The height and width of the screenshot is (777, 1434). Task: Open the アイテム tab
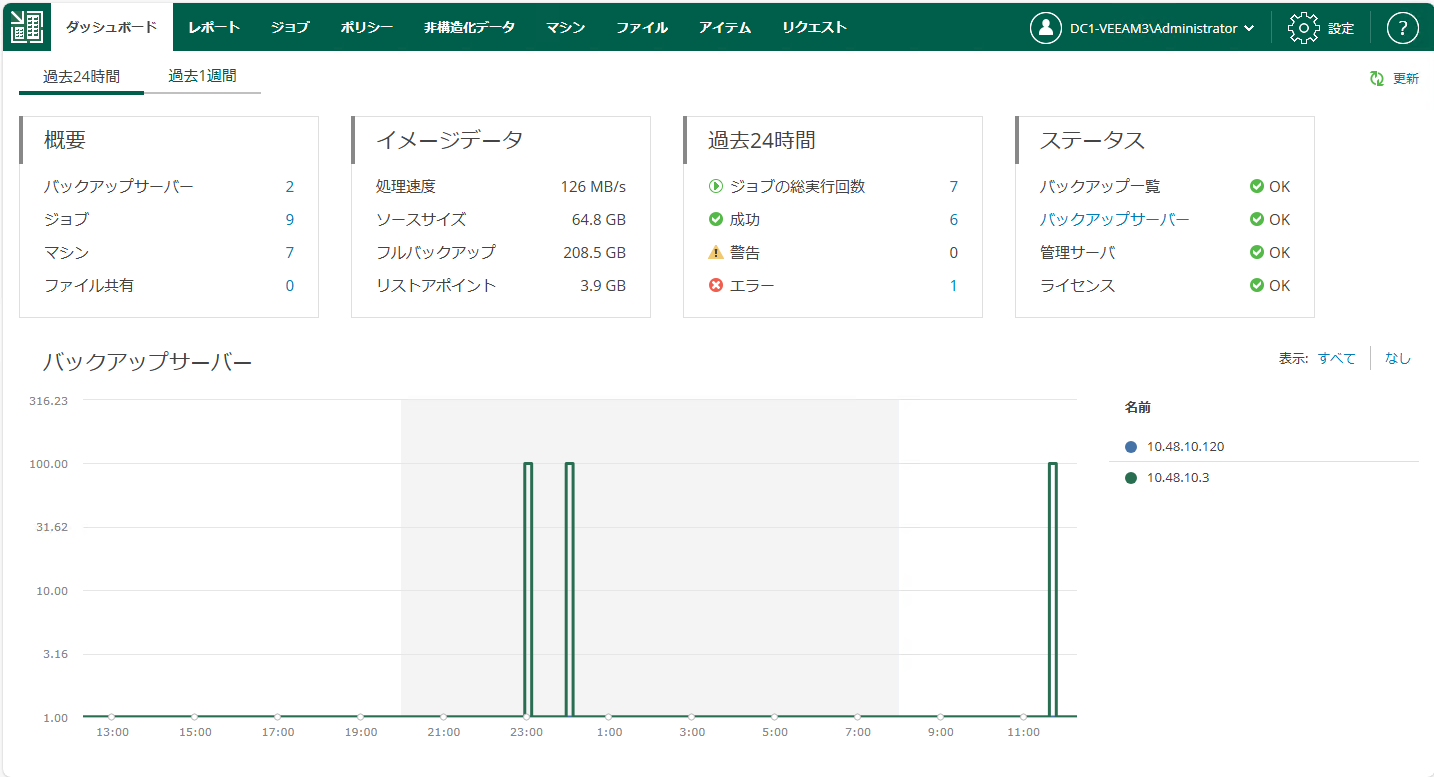coord(725,27)
